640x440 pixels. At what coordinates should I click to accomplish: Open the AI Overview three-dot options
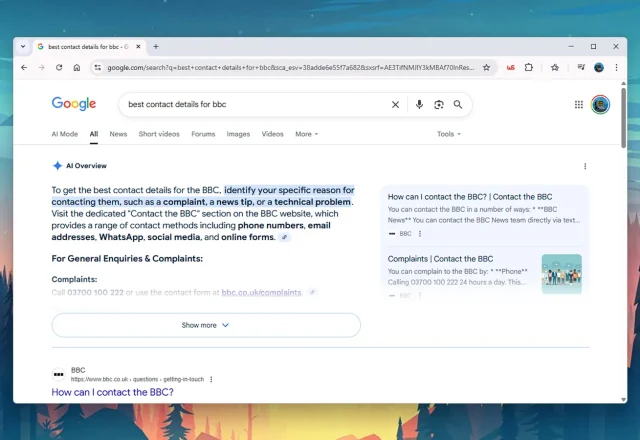(x=585, y=166)
